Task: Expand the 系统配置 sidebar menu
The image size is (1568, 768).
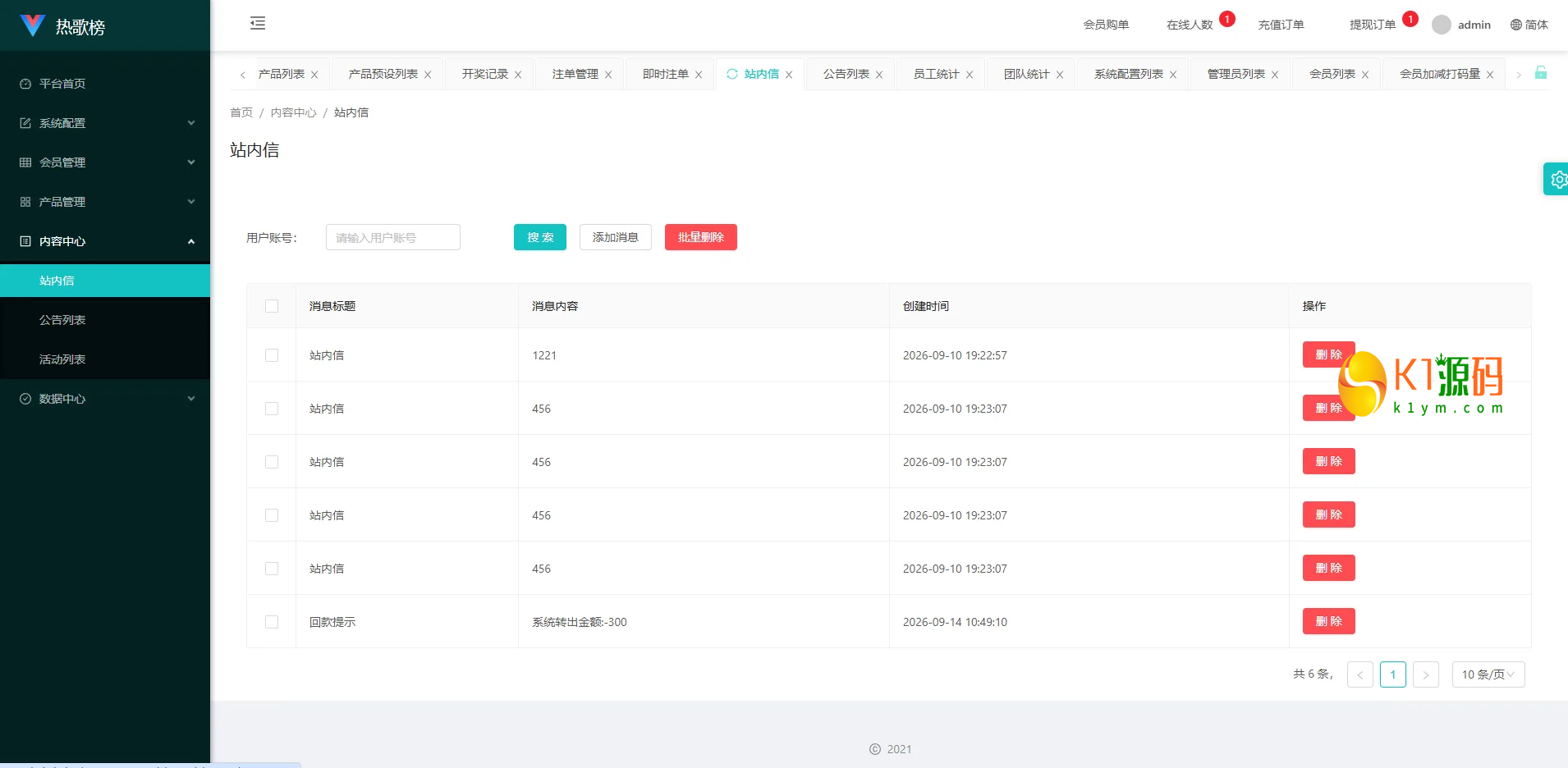Action: pyautogui.click(x=105, y=123)
